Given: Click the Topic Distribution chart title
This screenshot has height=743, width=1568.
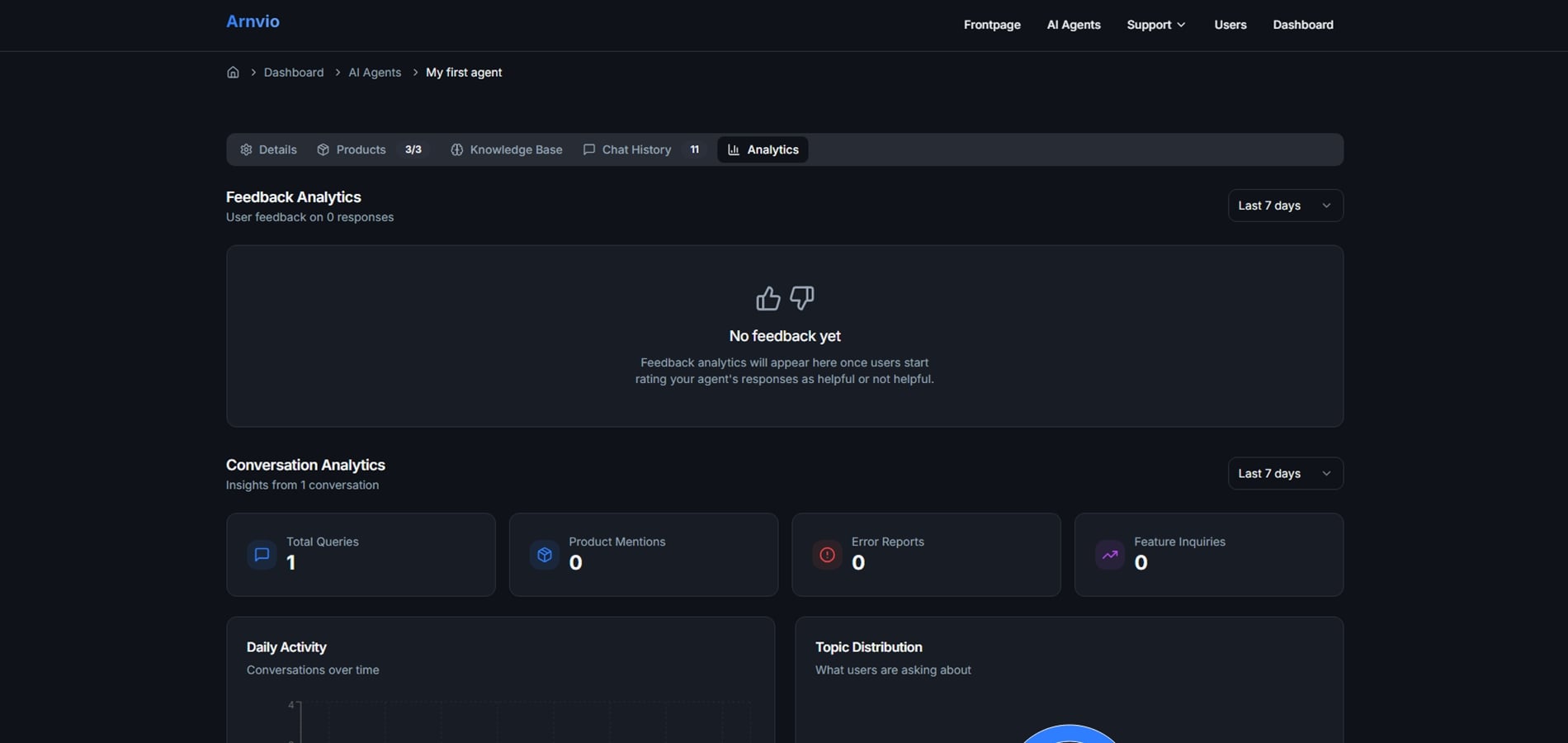Looking at the screenshot, I should click(869, 647).
